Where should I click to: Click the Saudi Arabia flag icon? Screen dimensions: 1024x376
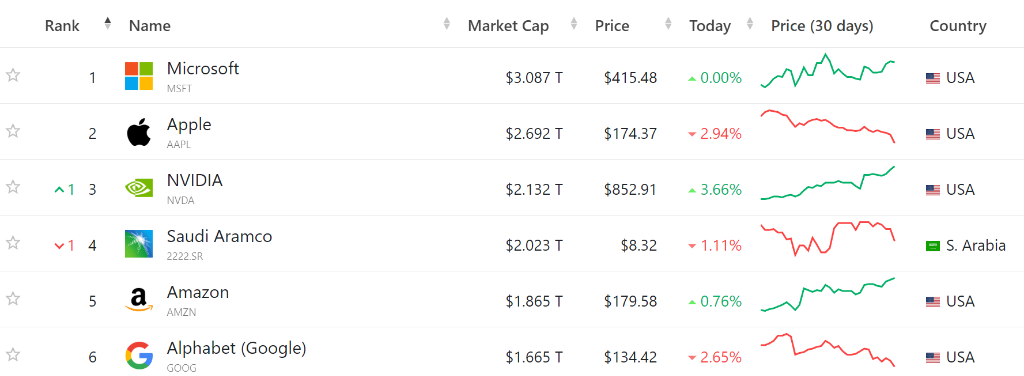tap(933, 246)
